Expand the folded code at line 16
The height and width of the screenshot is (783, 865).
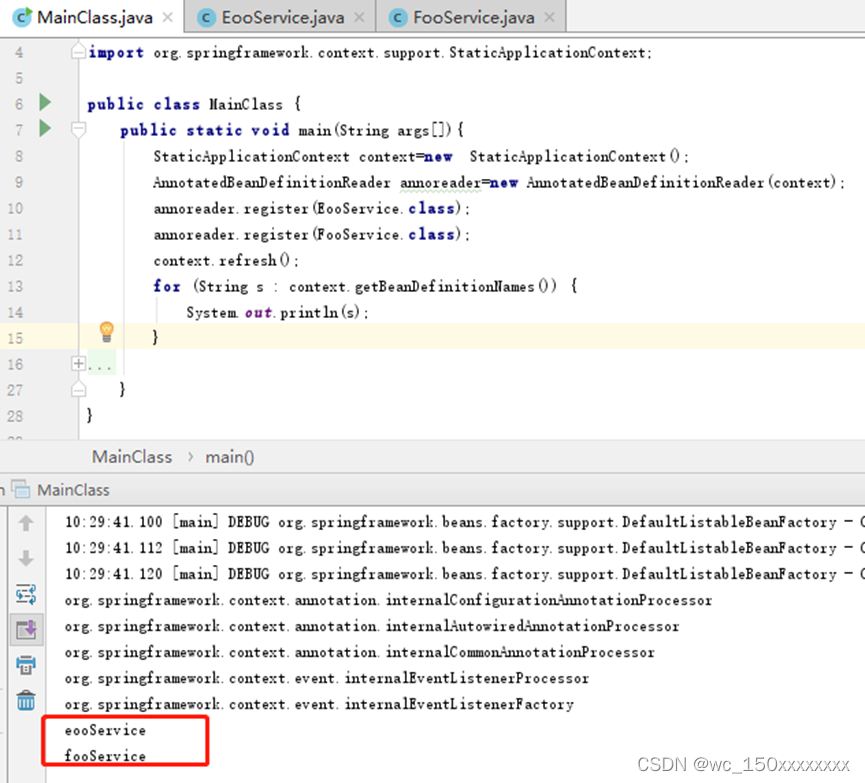coord(78,362)
